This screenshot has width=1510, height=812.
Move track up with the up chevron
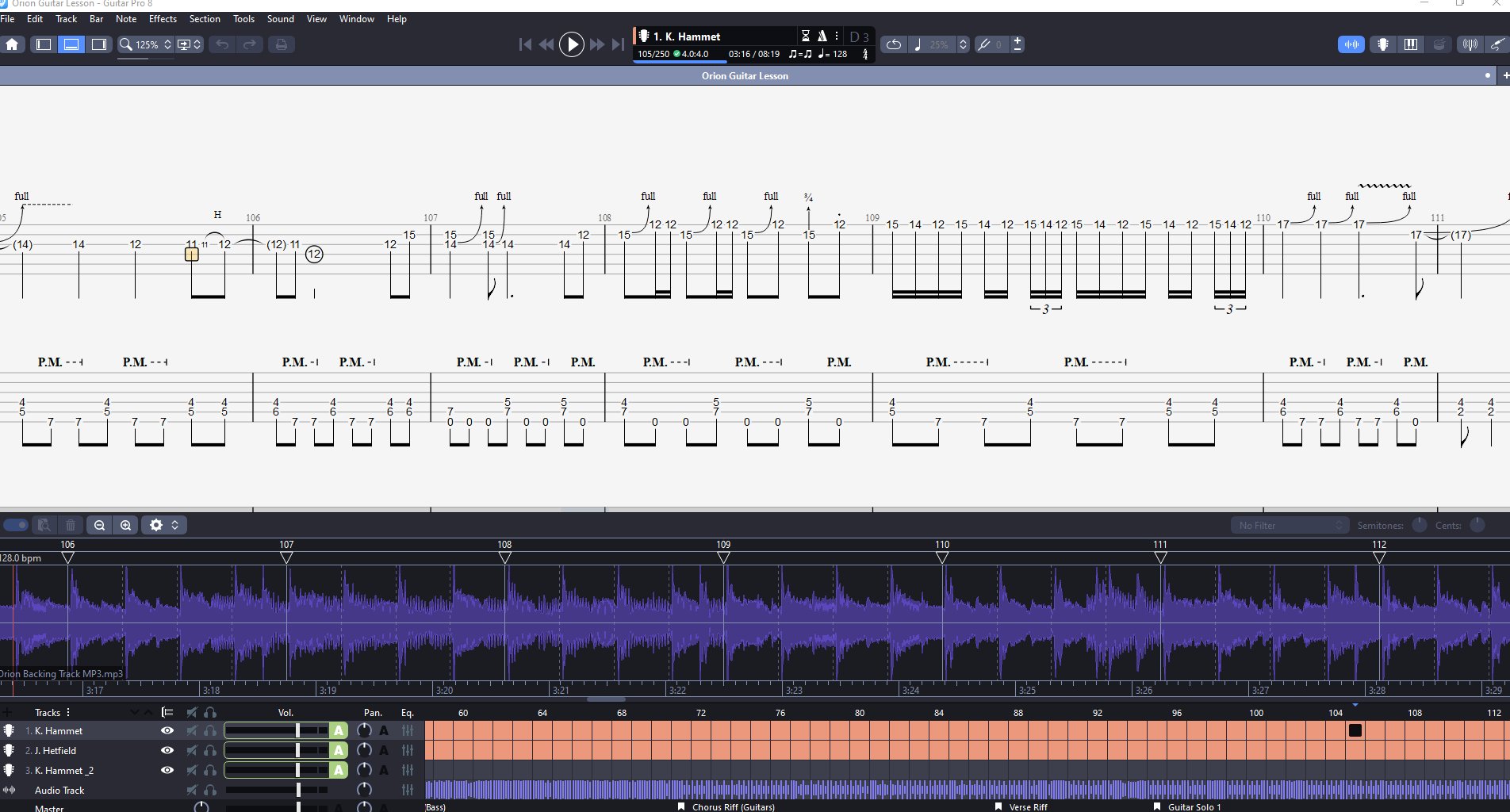point(148,712)
